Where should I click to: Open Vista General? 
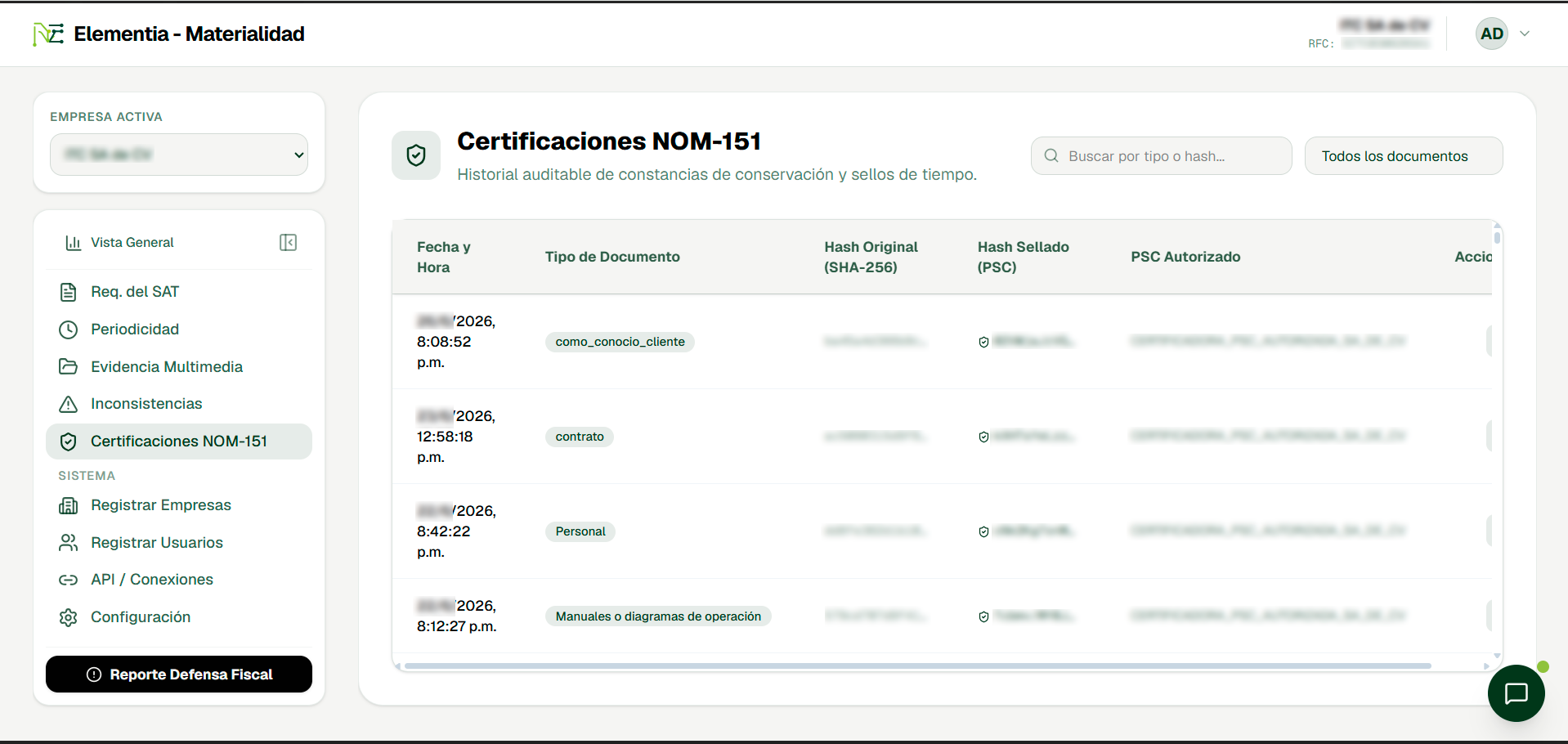(x=132, y=242)
